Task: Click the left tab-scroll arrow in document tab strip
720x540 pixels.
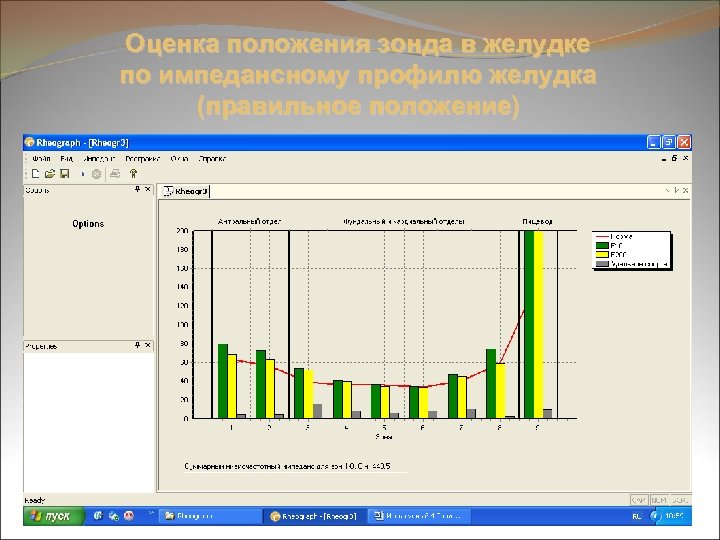Action: (667, 190)
